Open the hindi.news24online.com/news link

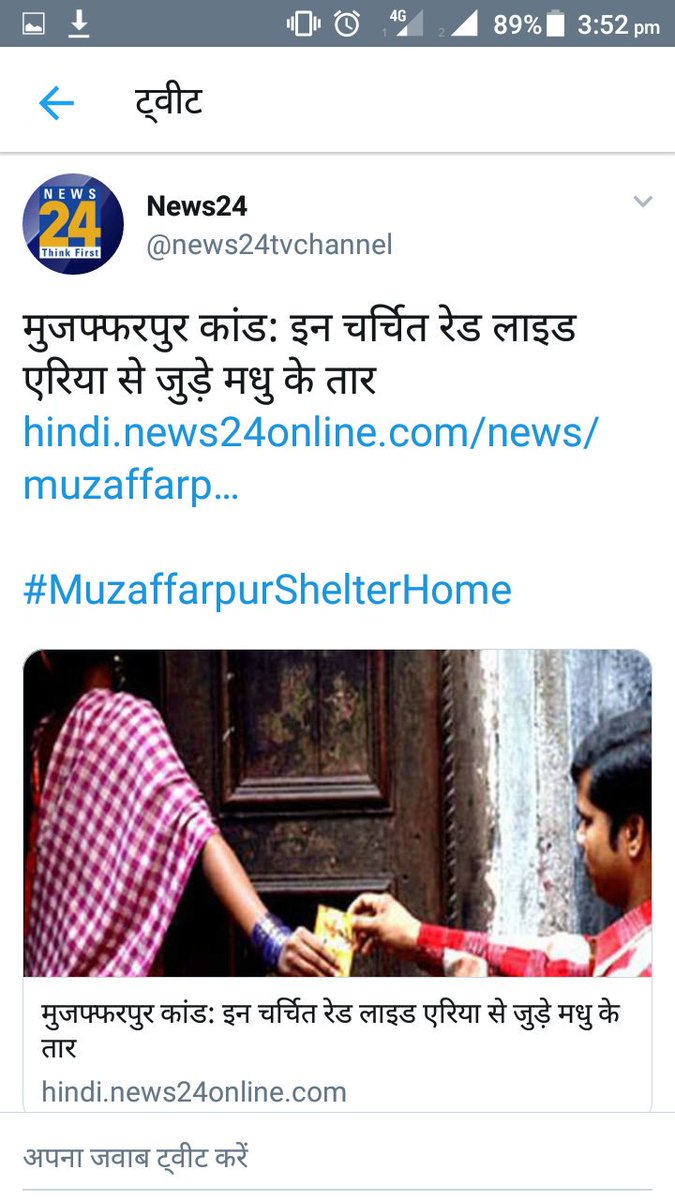[310, 461]
